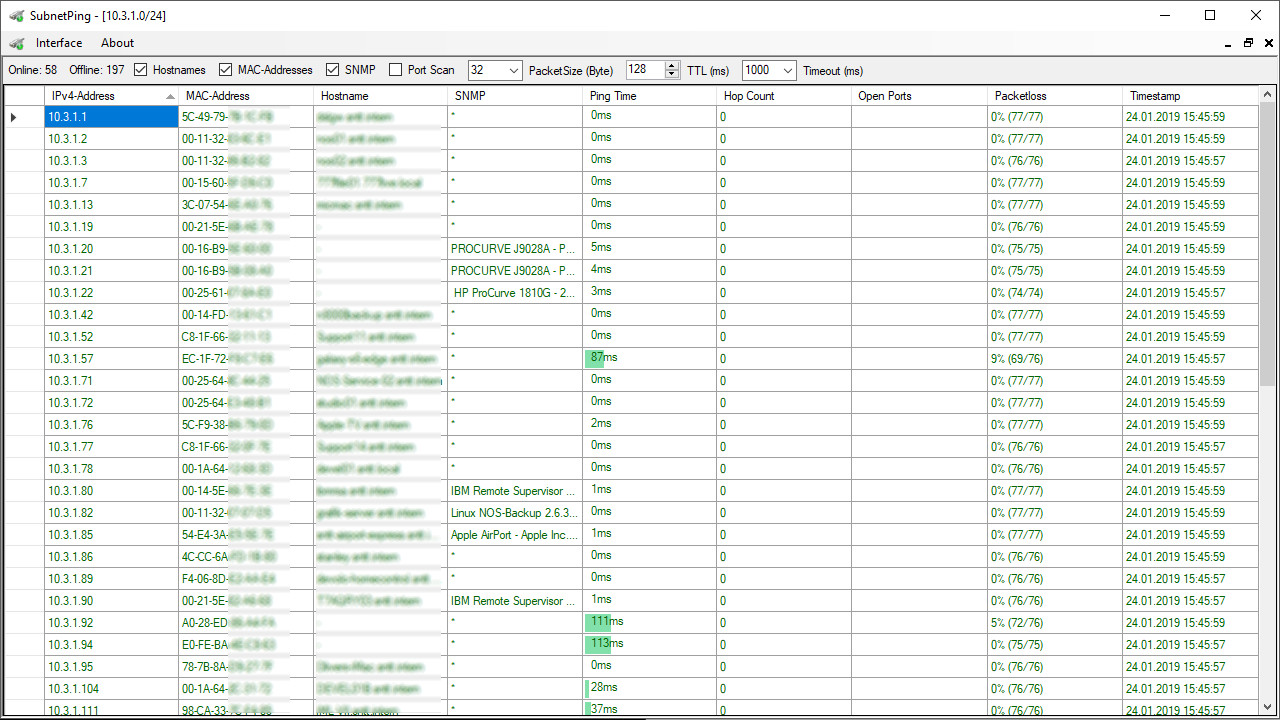Click the SubnetPing app icon in the title bar
1280x720 pixels.
tap(16, 15)
